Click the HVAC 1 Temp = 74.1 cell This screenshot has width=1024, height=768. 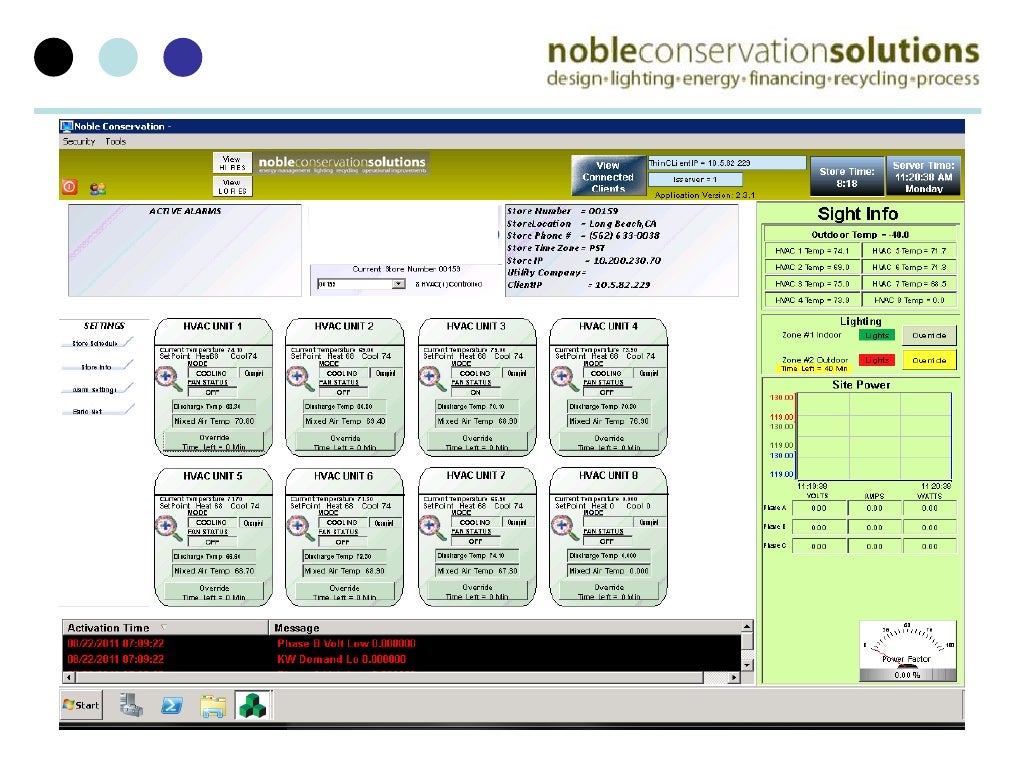pyautogui.click(x=812, y=251)
